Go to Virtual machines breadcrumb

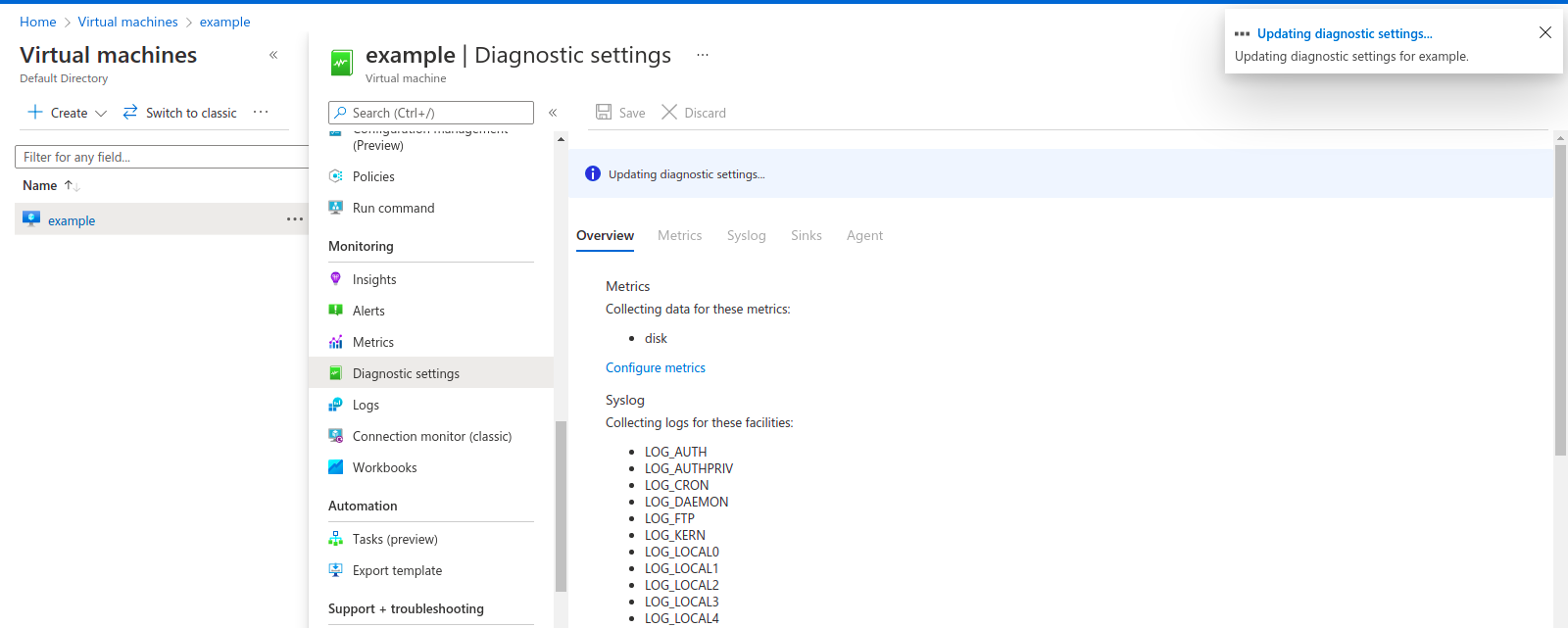pos(128,22)
